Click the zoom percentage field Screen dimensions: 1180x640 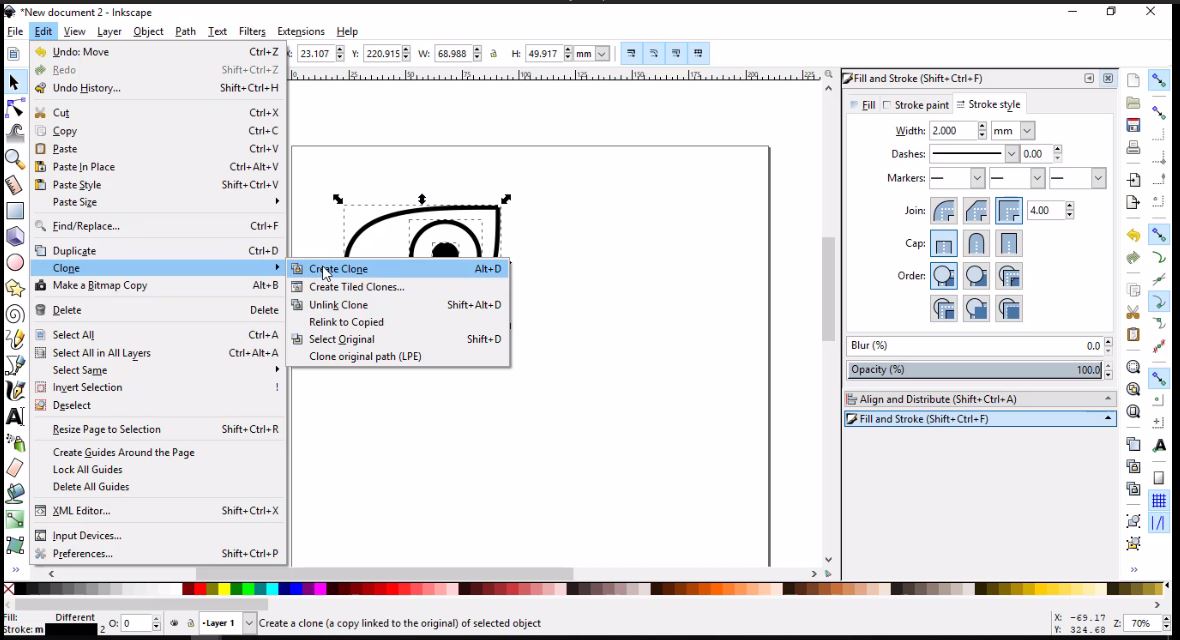coord(1142,623)
